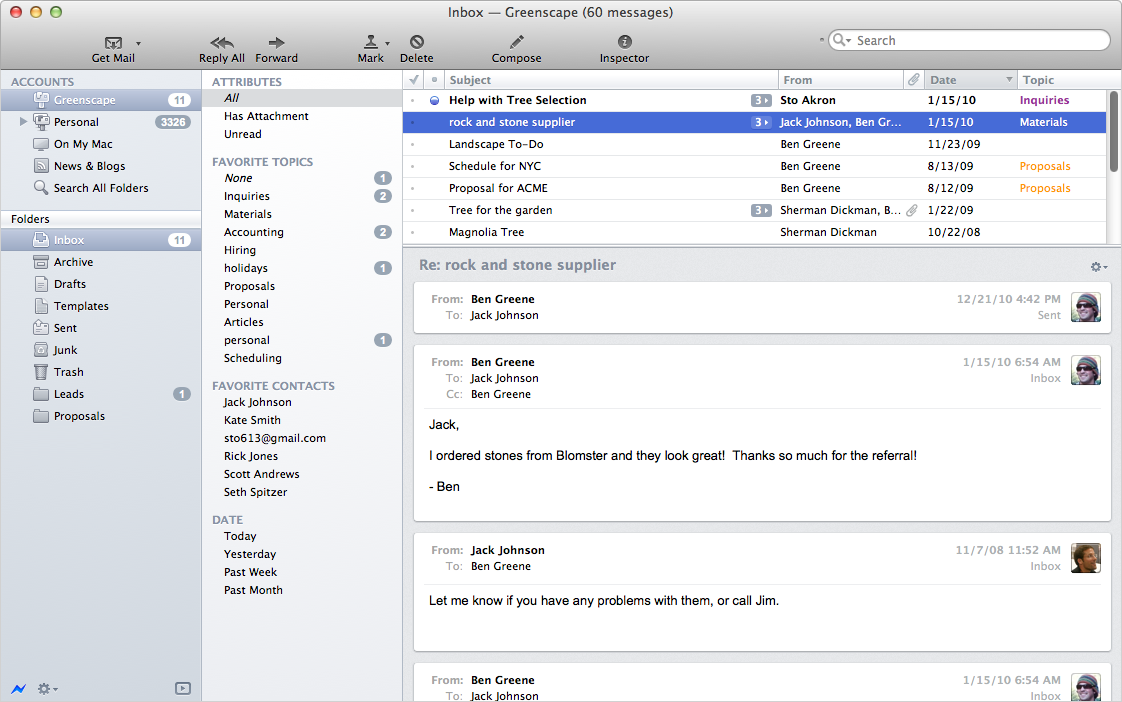This screenshot has height=702, width=1122.
Task: Click the activity icon in bottom-left corner
Action: tap(18, 688)
